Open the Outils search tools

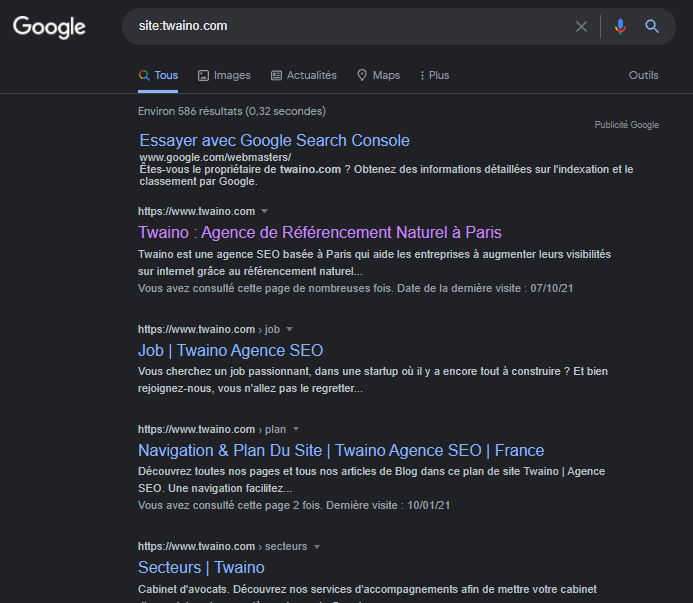tap(644, 75)
